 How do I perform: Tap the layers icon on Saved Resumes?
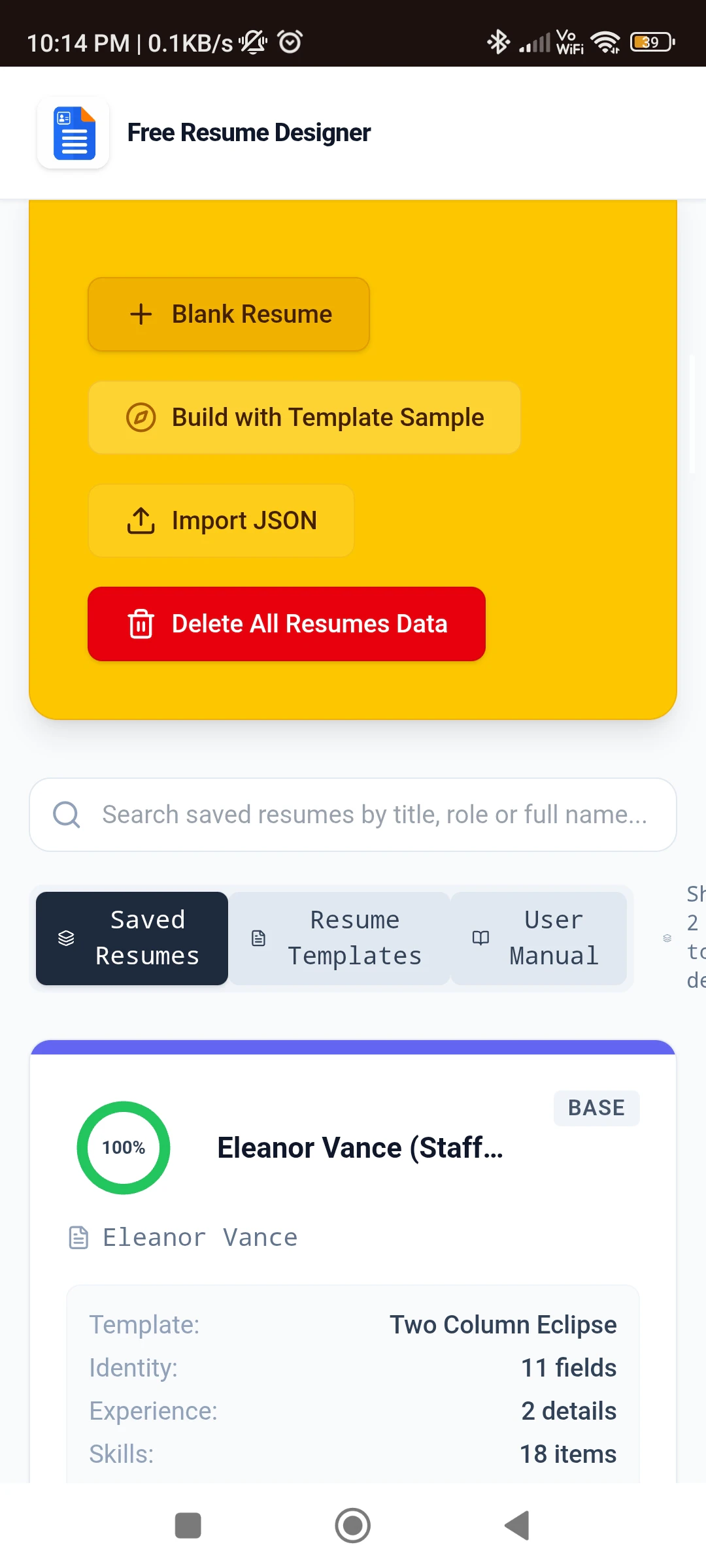point(66,938)
